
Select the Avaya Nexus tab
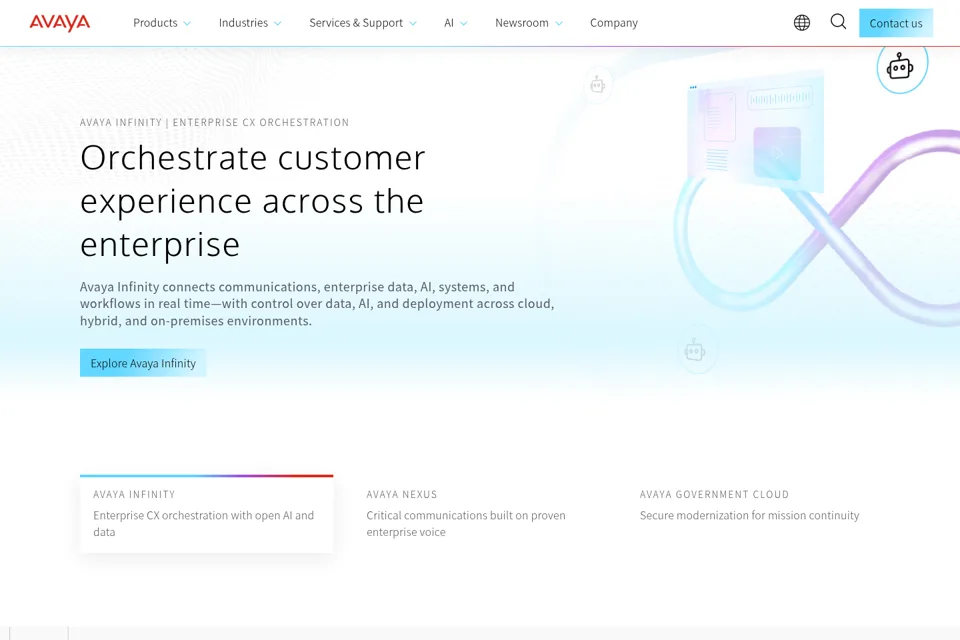(x=479, y=514)
